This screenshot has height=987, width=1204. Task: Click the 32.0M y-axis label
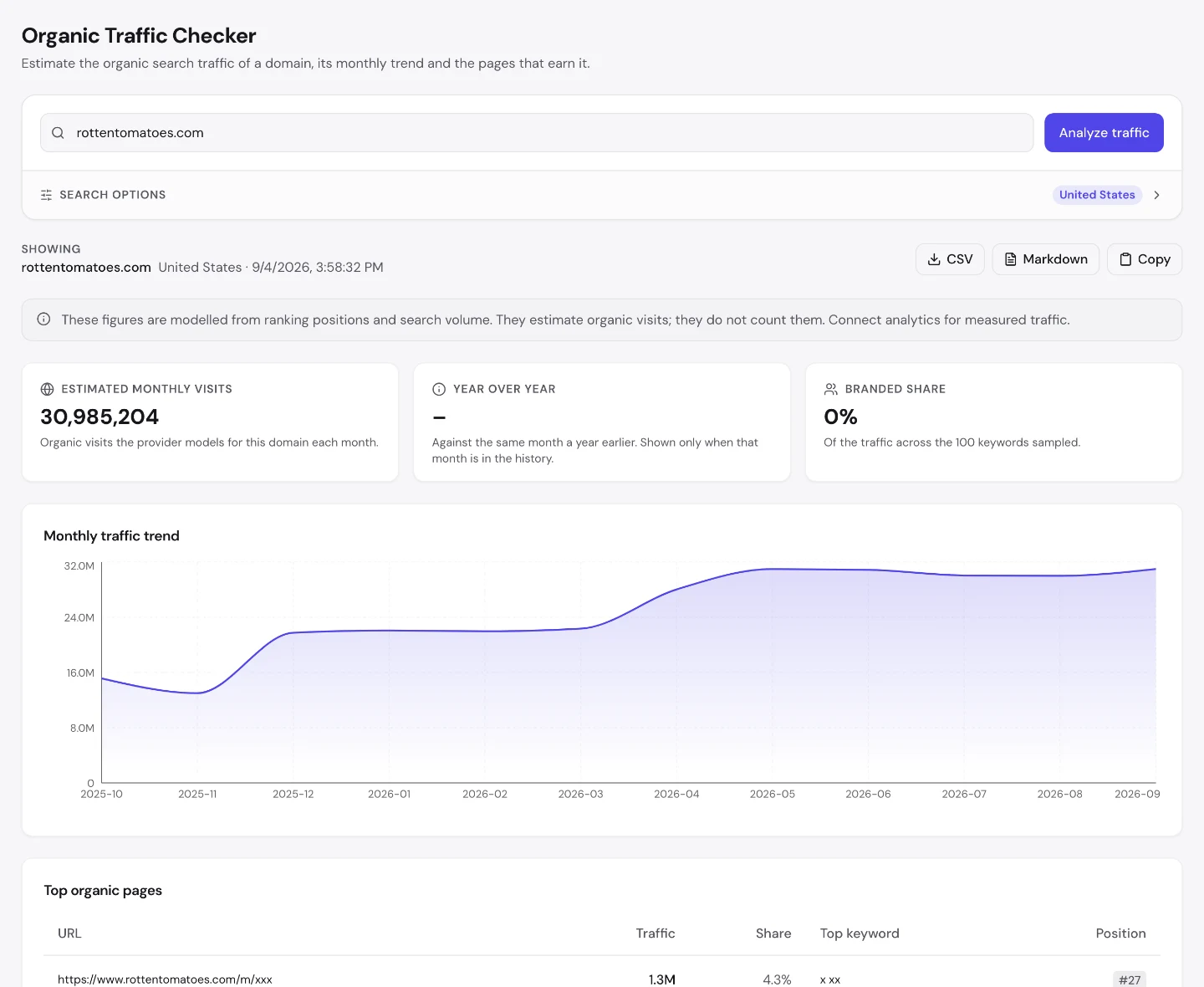(x=79, y=566)
